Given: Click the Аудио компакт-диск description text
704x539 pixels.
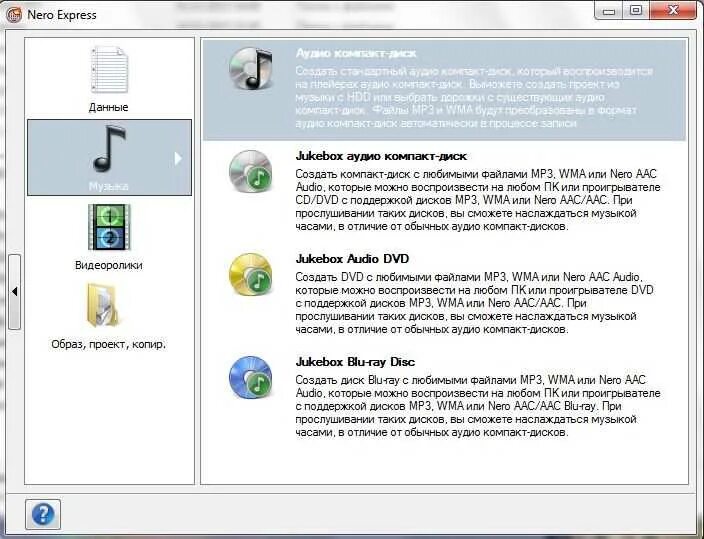Looking at the screenshot, I should [x=475, y=97].
